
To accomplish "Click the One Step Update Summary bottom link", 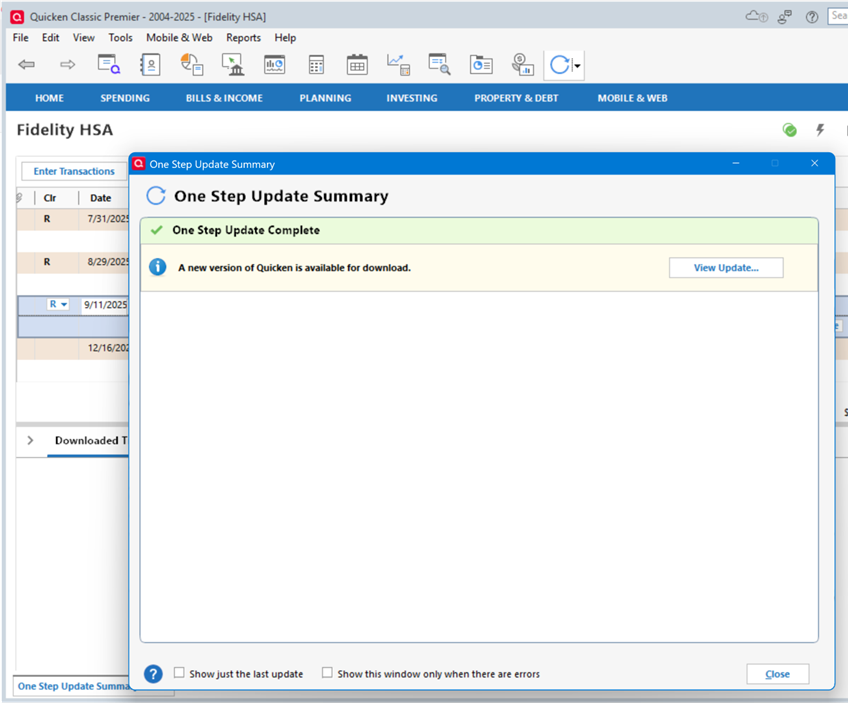I will pos(74,686).
